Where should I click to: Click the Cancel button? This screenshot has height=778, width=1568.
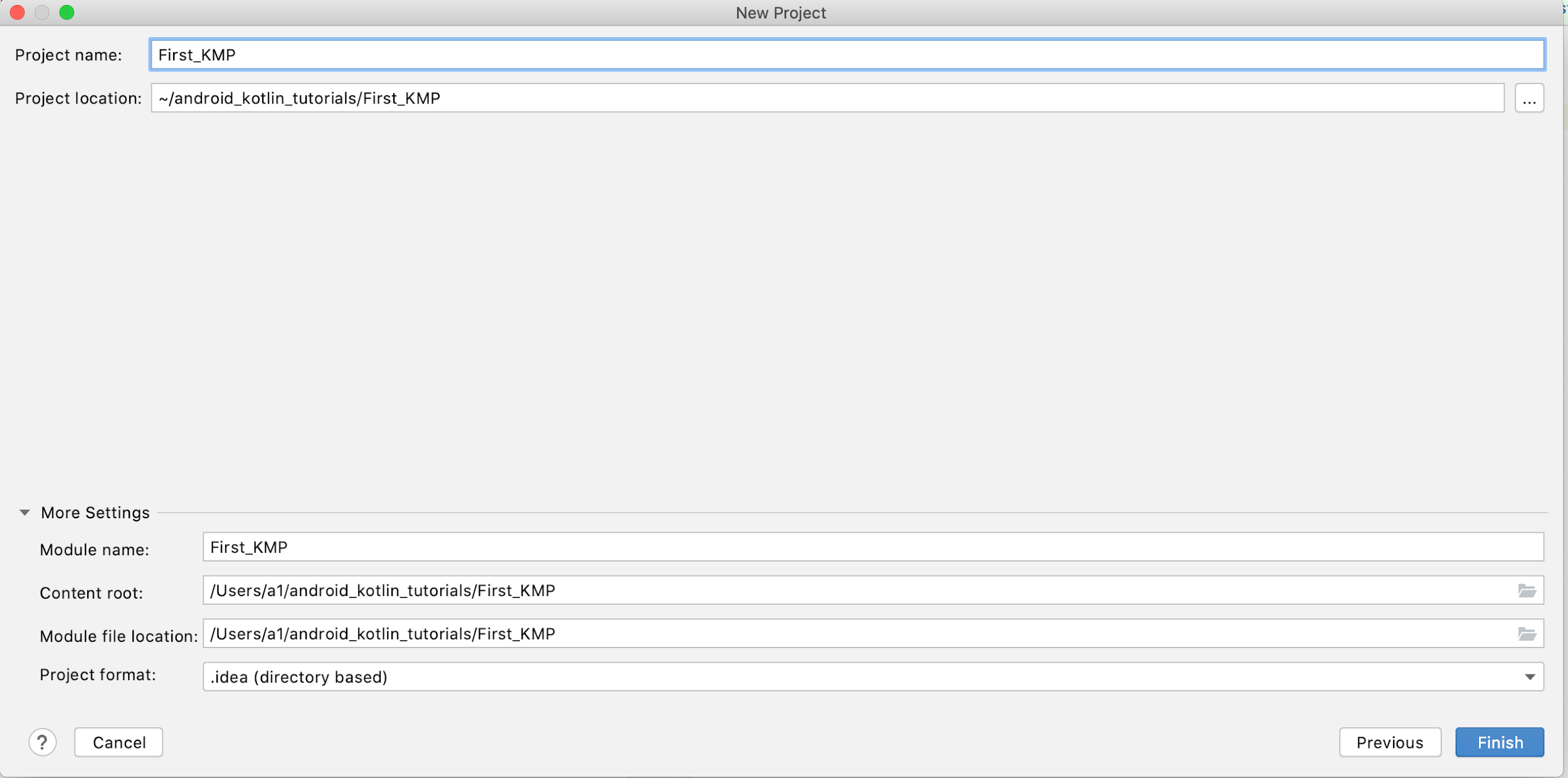click(x=119, y=742)
